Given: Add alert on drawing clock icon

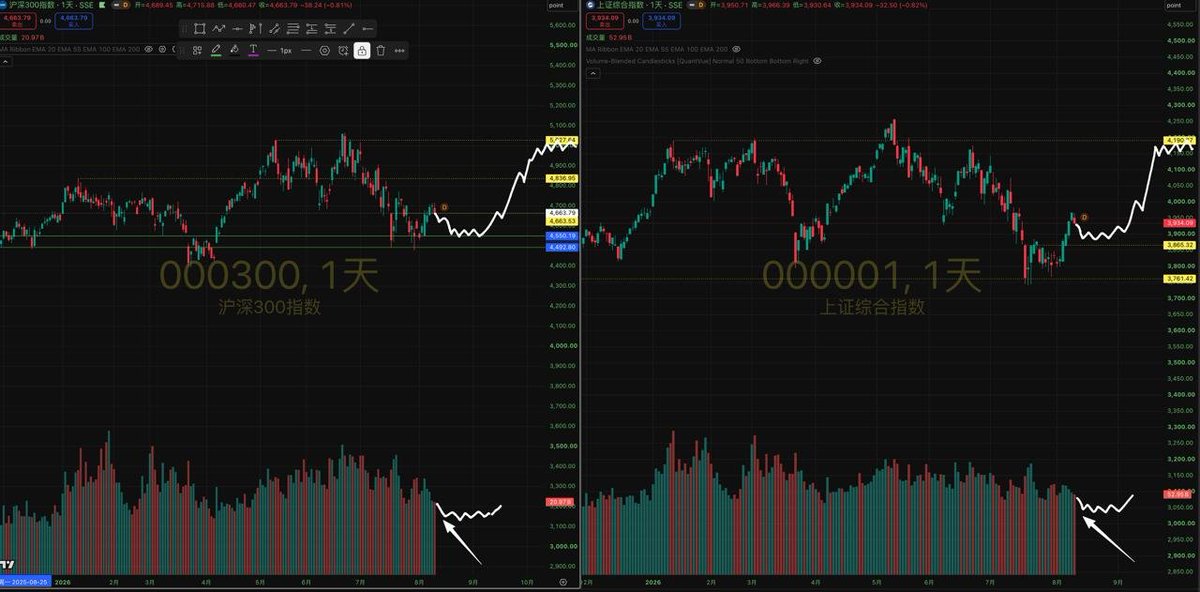Looking at the screenshot, I should (343, 50).
